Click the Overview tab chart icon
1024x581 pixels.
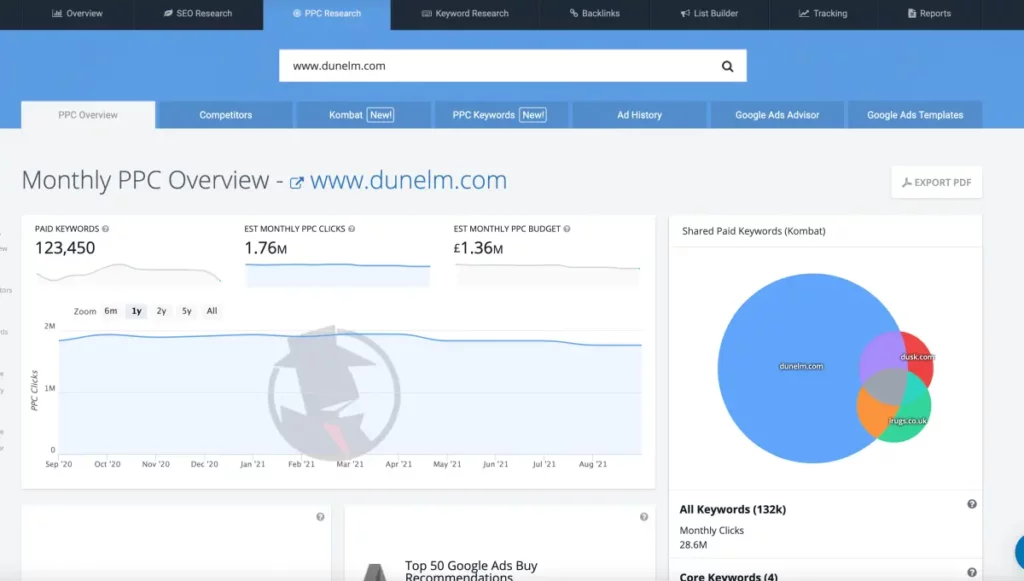coord(57,14)
